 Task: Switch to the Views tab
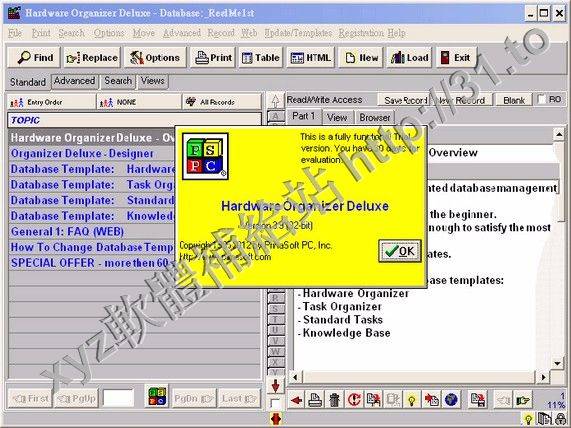(153, 81)
